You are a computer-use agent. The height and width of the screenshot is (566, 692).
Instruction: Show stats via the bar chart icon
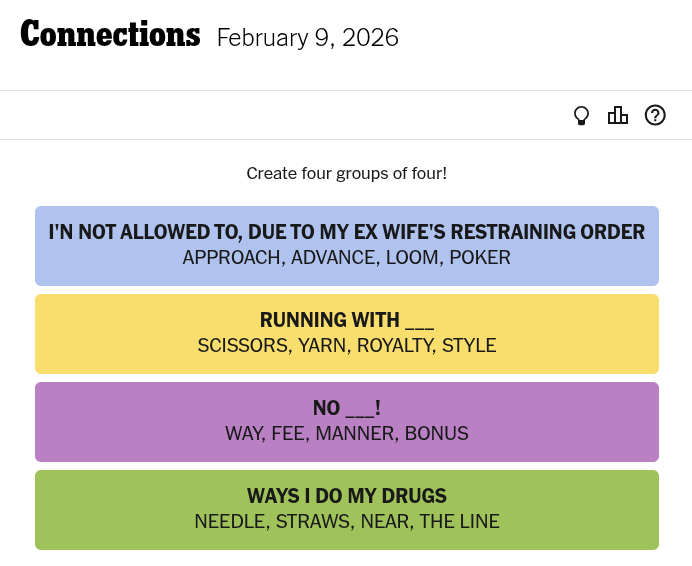(x=618, y=116)
